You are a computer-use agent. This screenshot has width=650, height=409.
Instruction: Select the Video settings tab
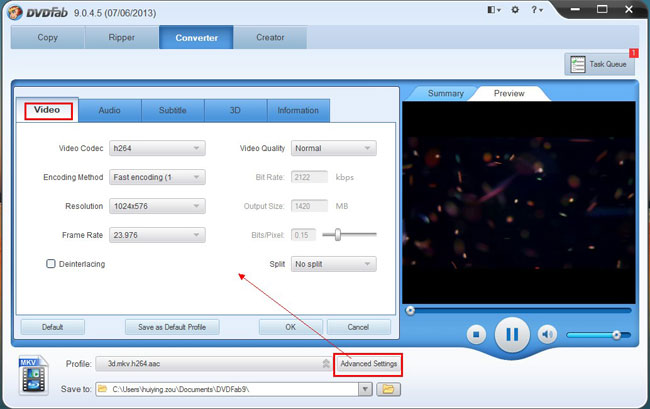[47, 110]
